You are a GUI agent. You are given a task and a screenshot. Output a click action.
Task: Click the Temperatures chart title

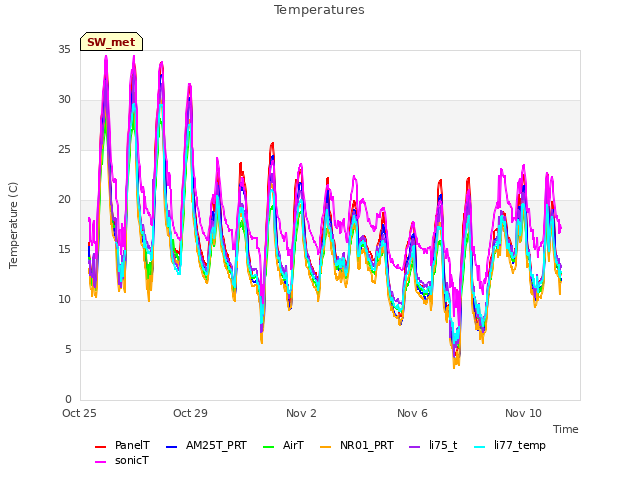click(319, 10)
